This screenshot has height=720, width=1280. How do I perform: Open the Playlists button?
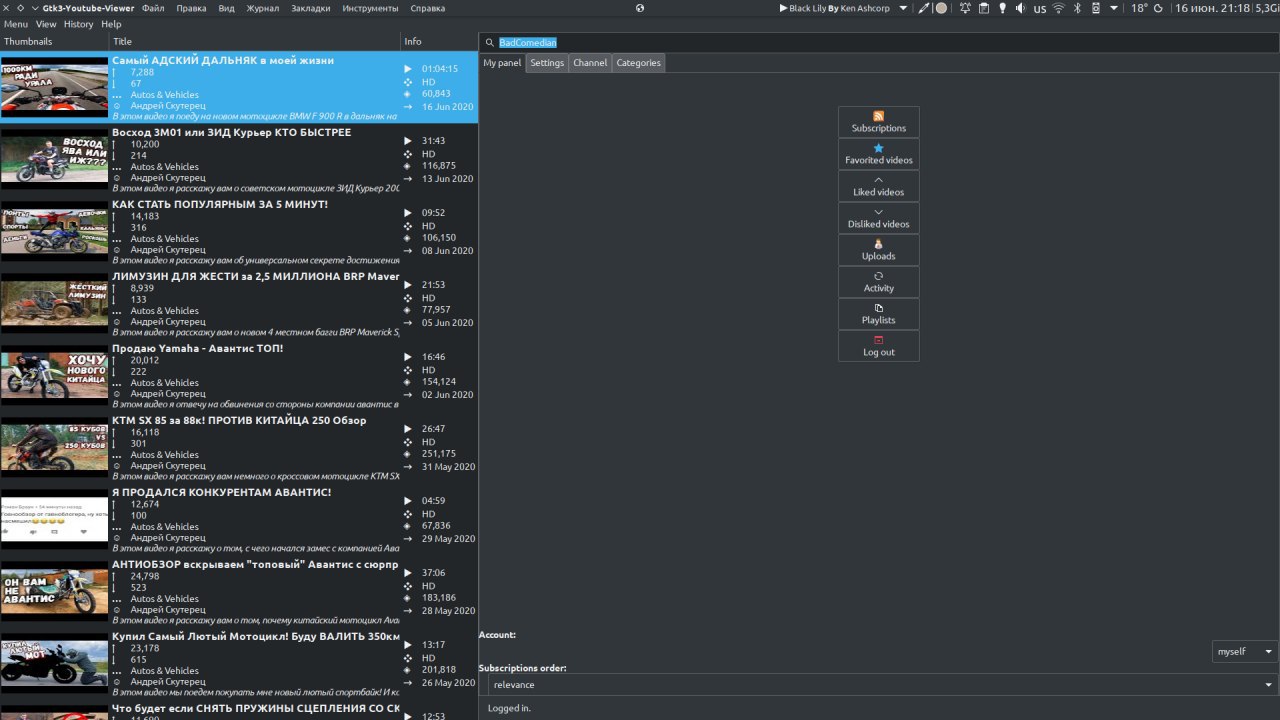pyautogui.click(x=879, y=314)
